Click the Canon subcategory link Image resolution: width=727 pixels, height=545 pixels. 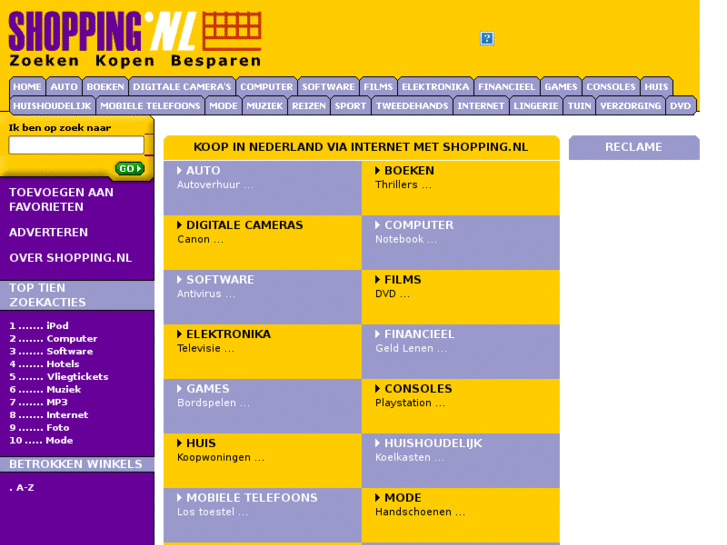point(200,239)
